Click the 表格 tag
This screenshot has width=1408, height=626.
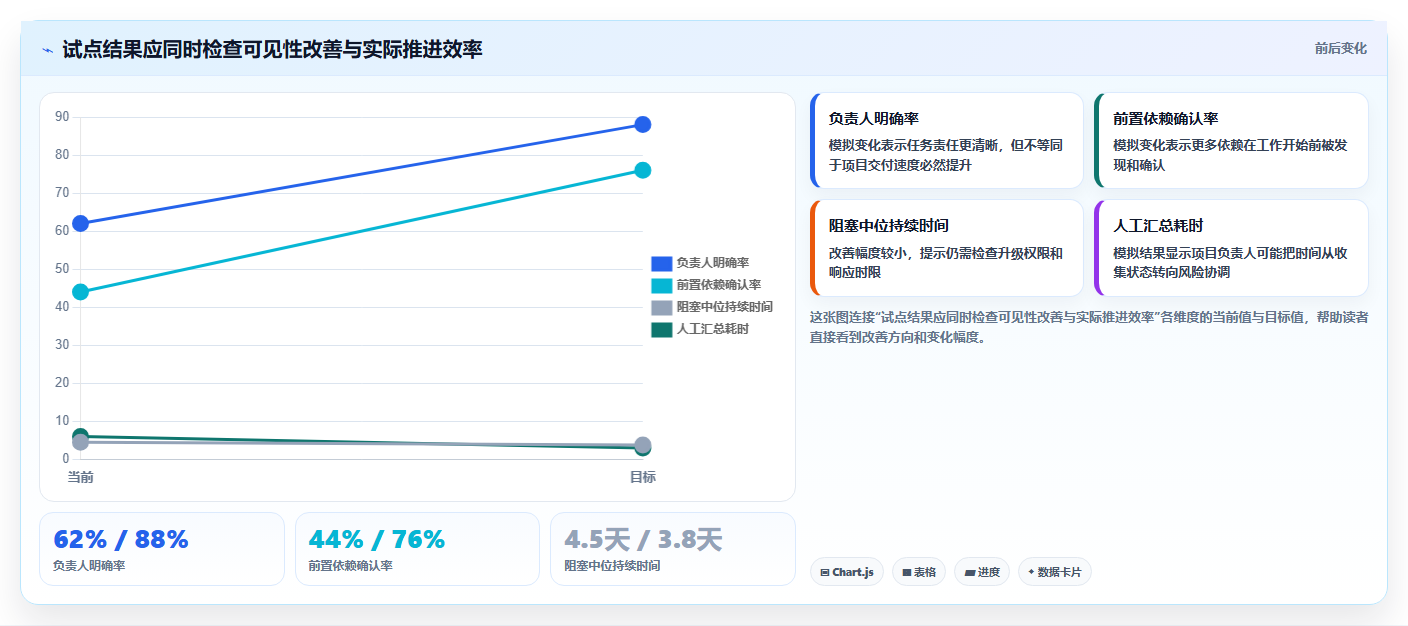[919, 572]
